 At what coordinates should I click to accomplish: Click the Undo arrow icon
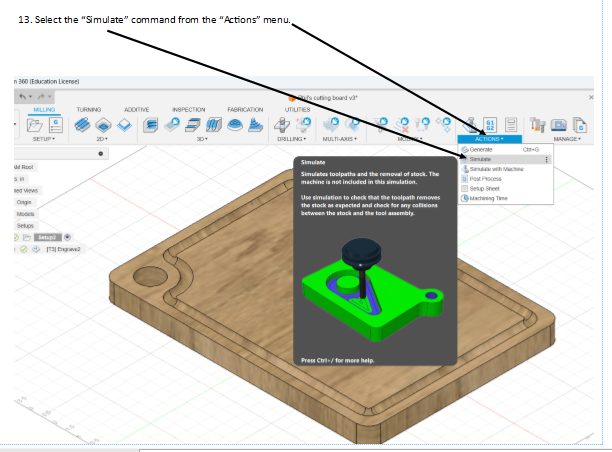click(23, 96)
